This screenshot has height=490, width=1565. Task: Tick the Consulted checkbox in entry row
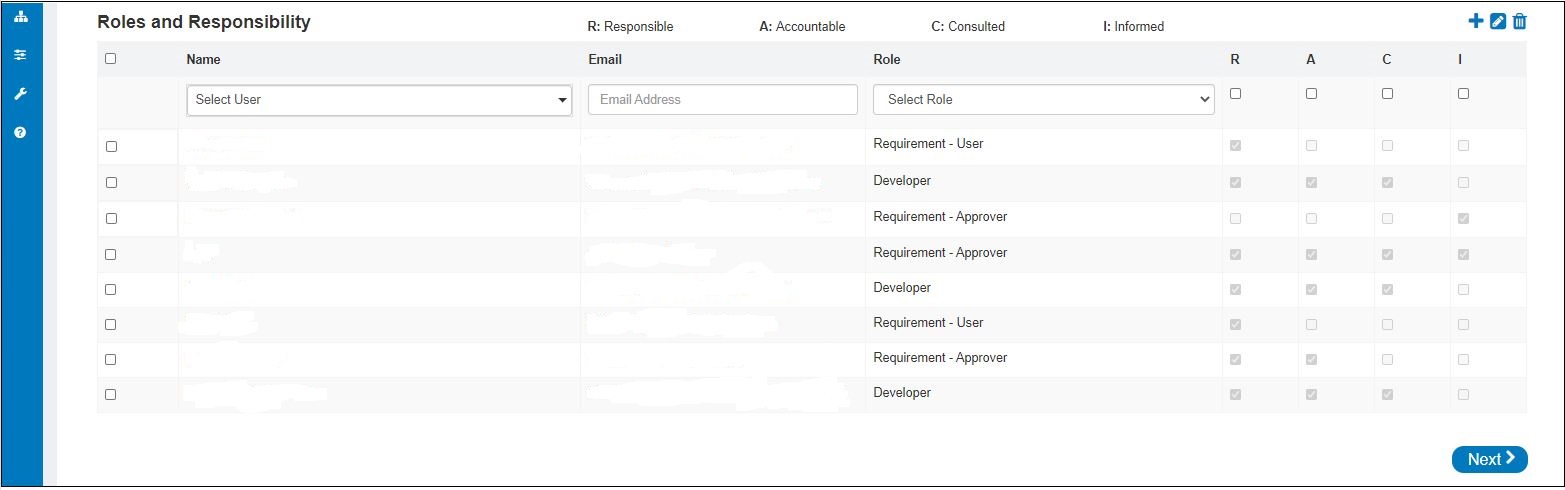(1387, 94)
